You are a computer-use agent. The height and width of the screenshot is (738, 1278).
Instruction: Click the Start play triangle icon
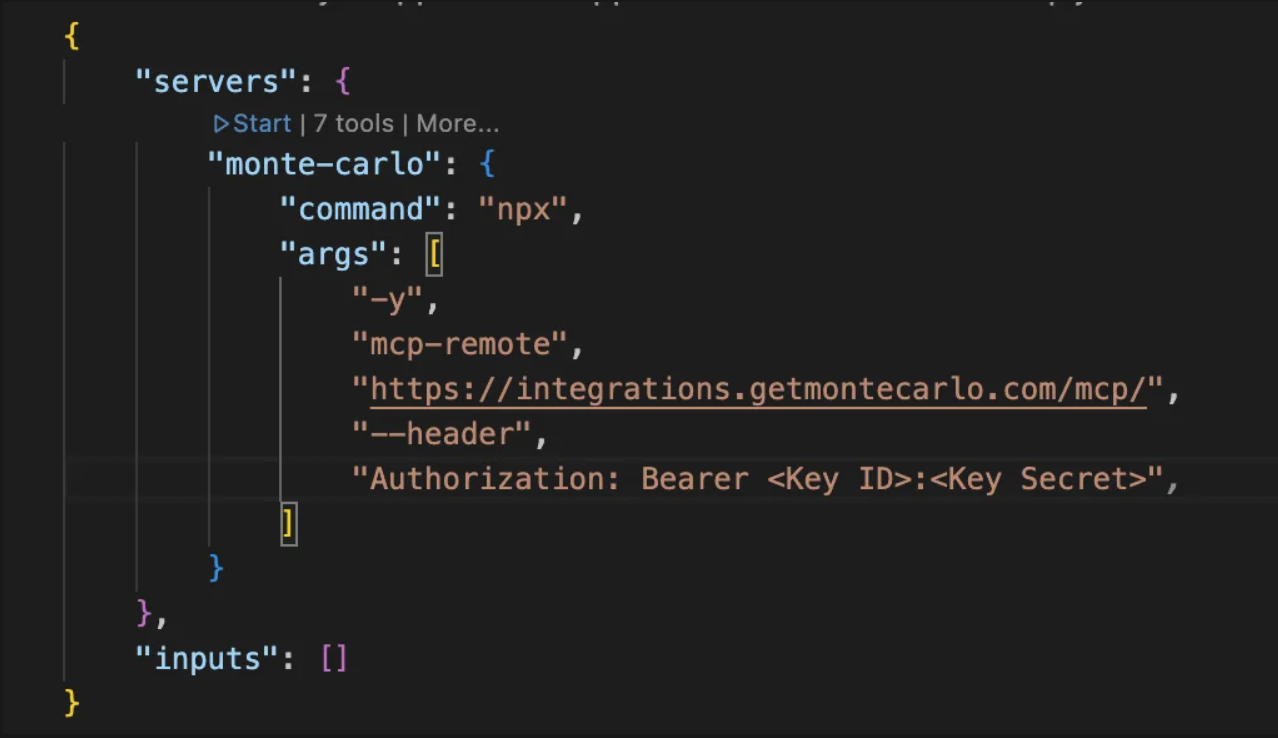point(221,124)
